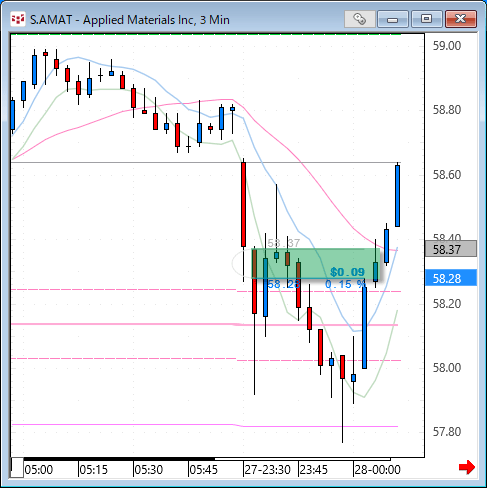Image resolution: width=487 pixels, height=488 pixels.
Task: Minimize the S.AMAT chart window
Action: tap(393, 19)
